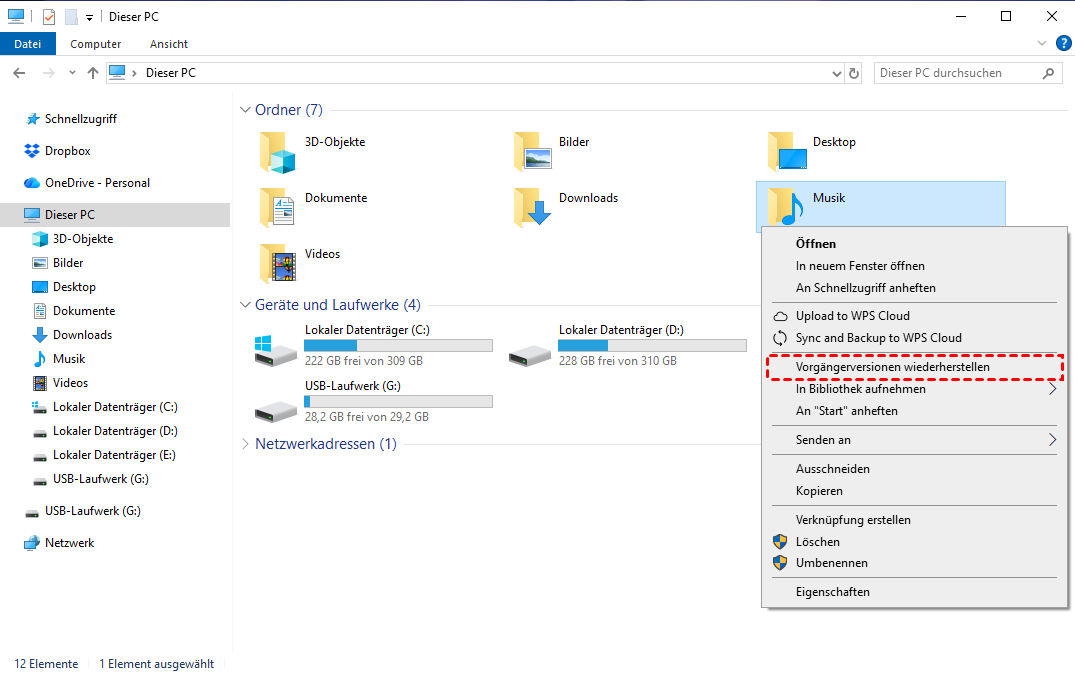Click the refresh button beside address bar
1075x676 pixels.
point(854,73)
